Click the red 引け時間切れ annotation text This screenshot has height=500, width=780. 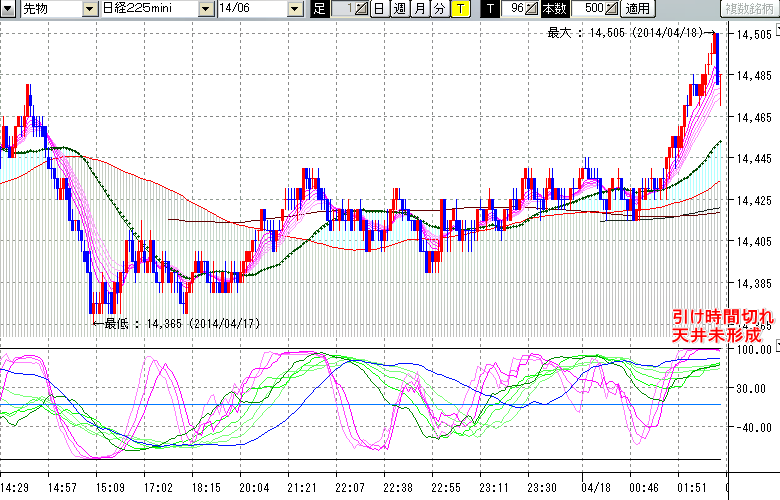[718, 315]
